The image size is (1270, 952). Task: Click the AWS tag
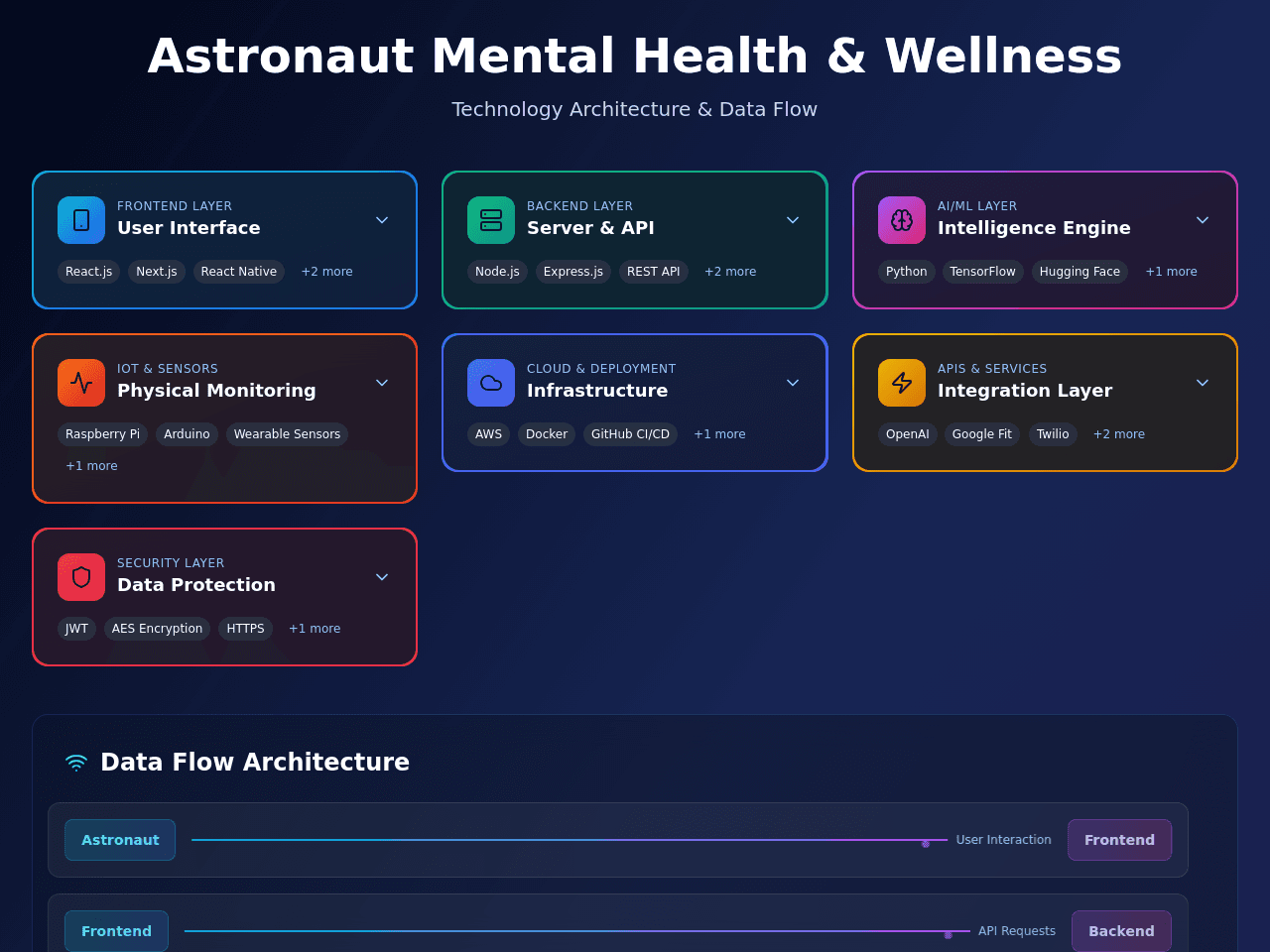pyautogui.click(x=489, y=434)
